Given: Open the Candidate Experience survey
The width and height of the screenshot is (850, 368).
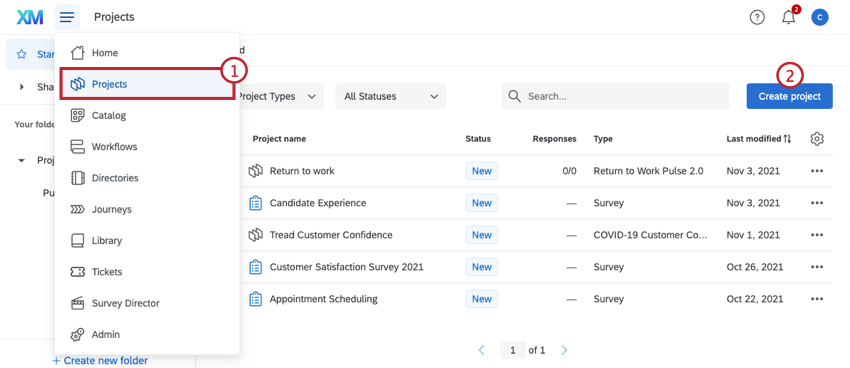Looking at the screenshot, I should coord(318,203).
